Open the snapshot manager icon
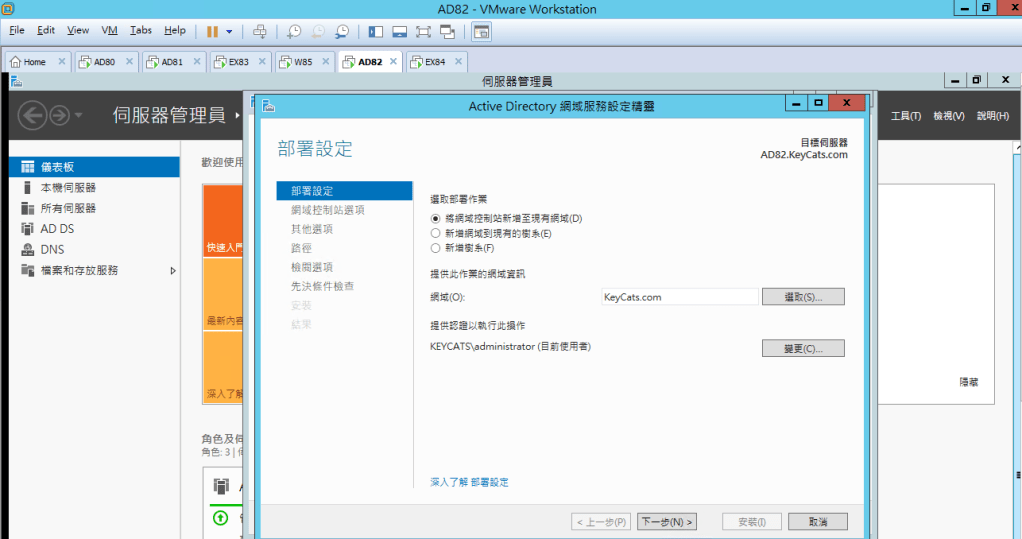This screenshot has width=1022, height=539. click(x=342, y=31)
